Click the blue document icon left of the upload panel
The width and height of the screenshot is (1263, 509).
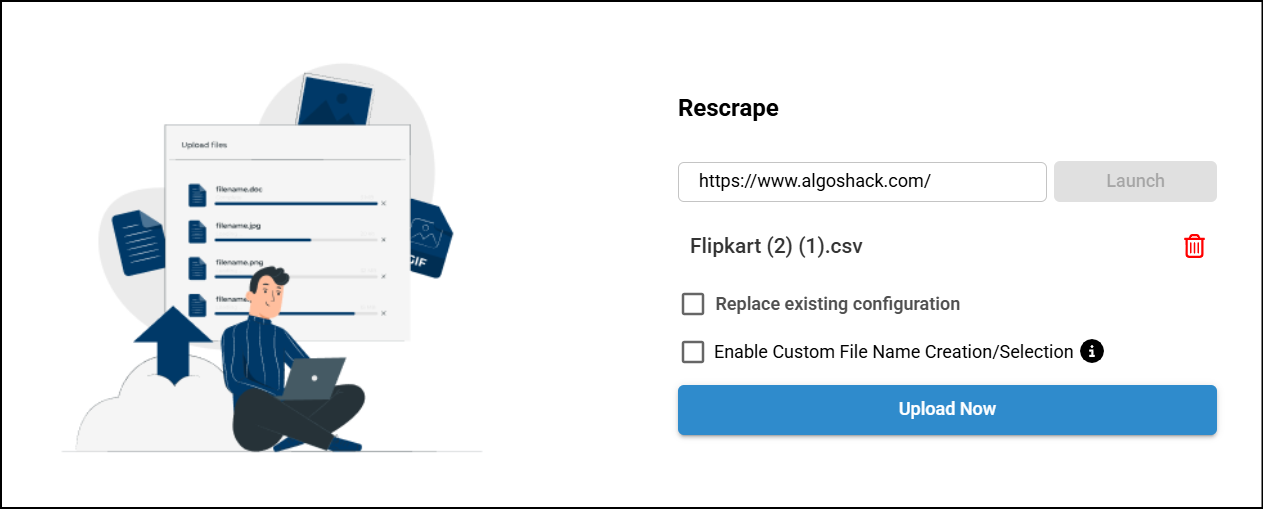click(137, 242)
